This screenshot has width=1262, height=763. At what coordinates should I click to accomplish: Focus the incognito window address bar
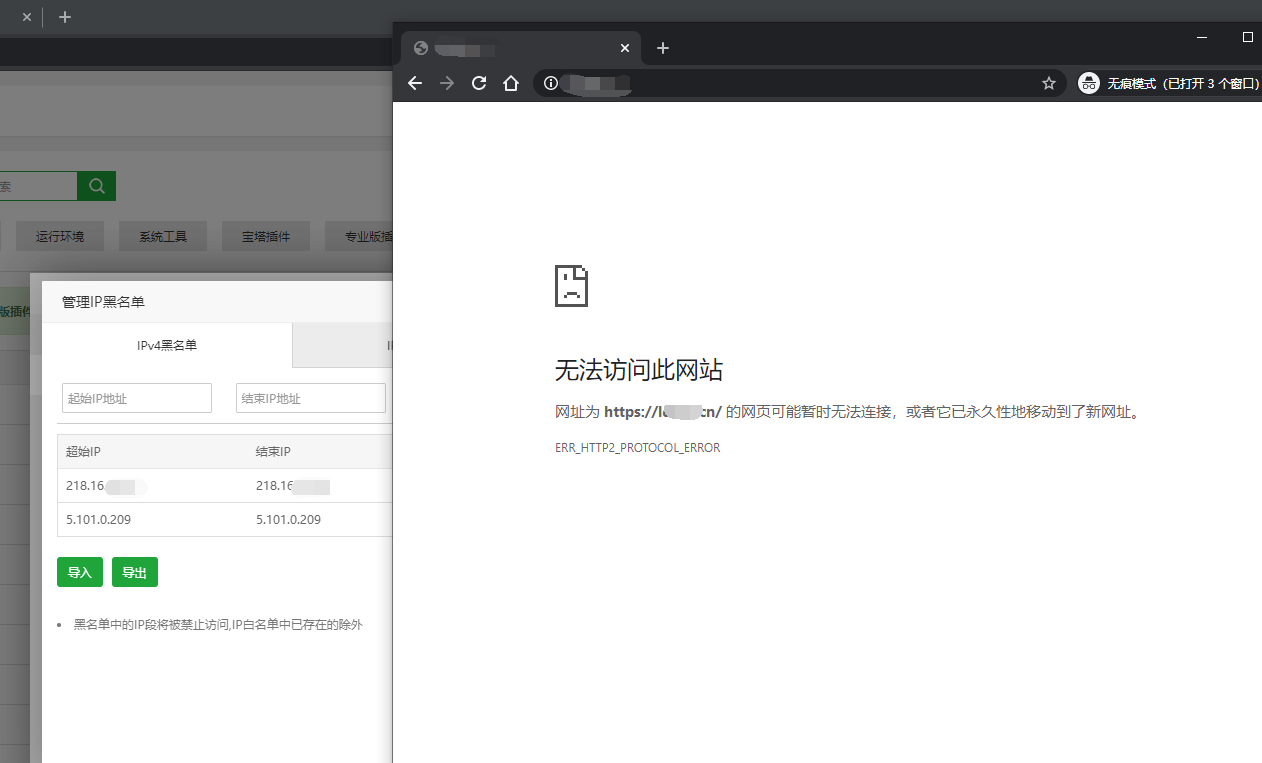click(x=800, y=84)
